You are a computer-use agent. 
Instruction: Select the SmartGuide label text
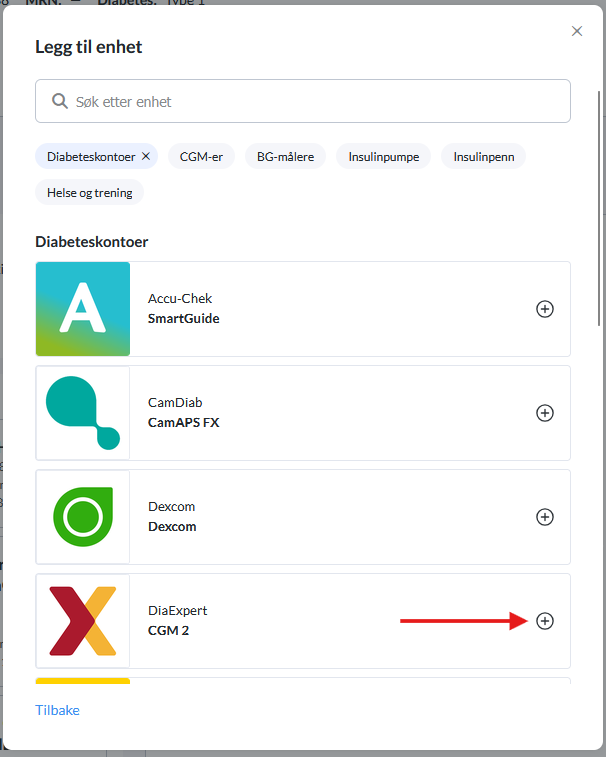click(183, 319)
